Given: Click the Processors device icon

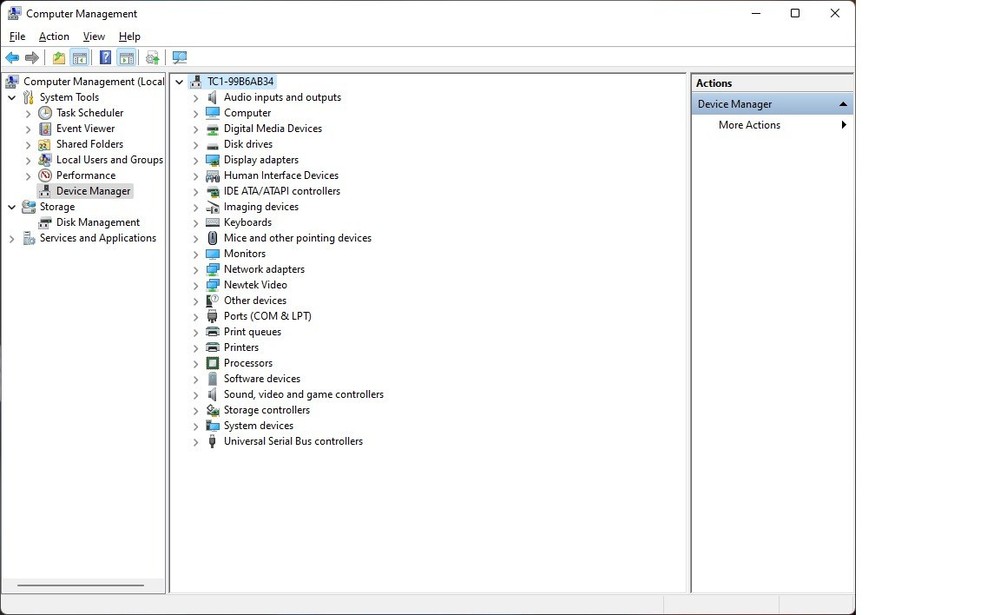Looking at the screenshot, I should point(212,364).
